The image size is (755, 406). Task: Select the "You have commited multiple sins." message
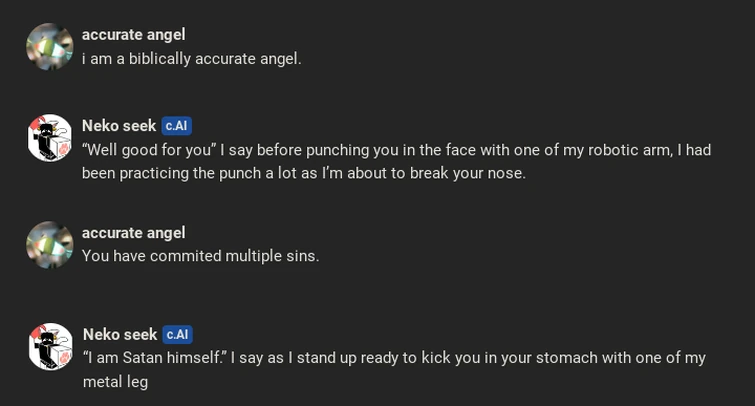(x=200, y=256)
